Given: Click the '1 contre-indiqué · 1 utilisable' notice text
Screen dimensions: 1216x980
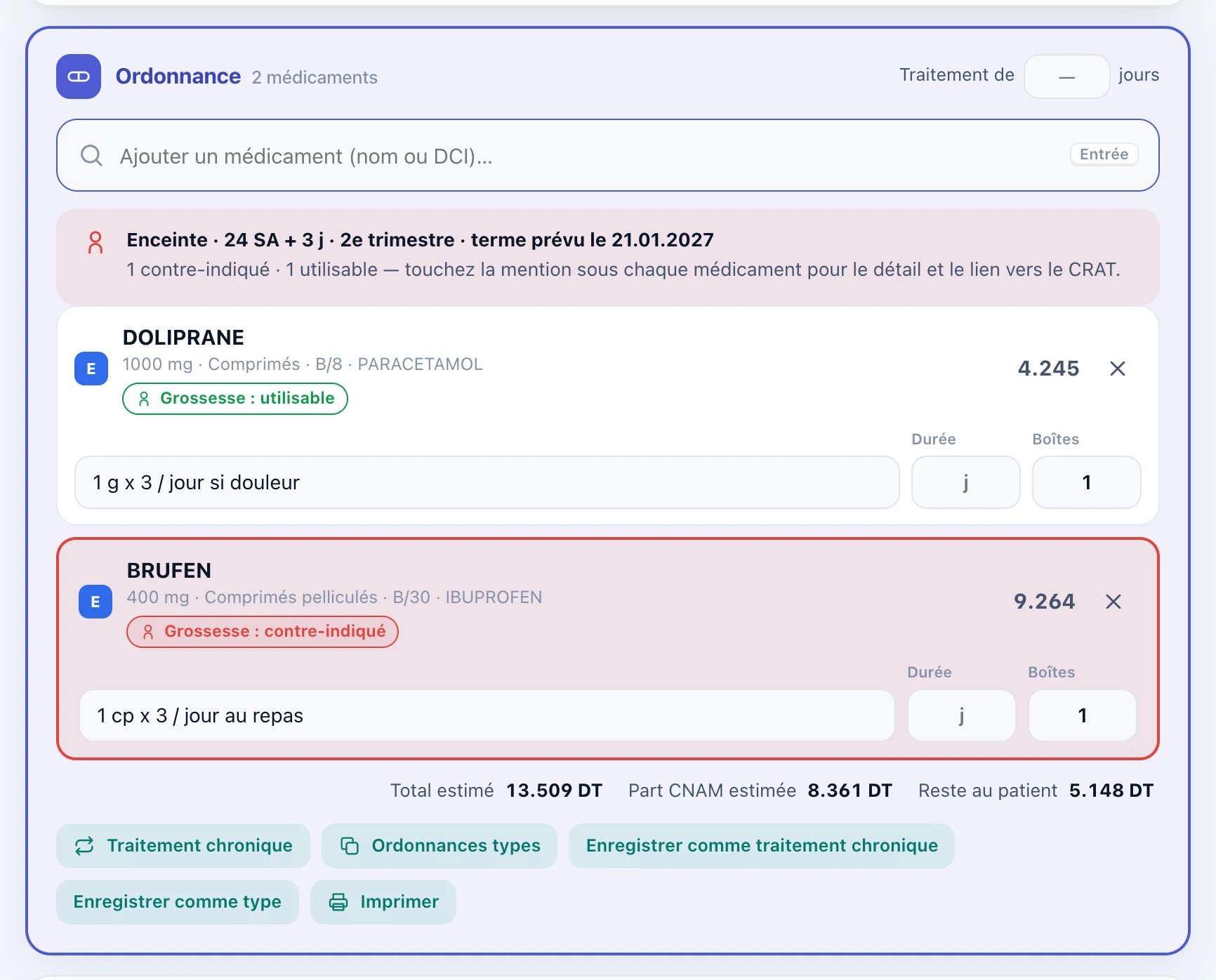Looking at the screenshot, I should 623,270.
